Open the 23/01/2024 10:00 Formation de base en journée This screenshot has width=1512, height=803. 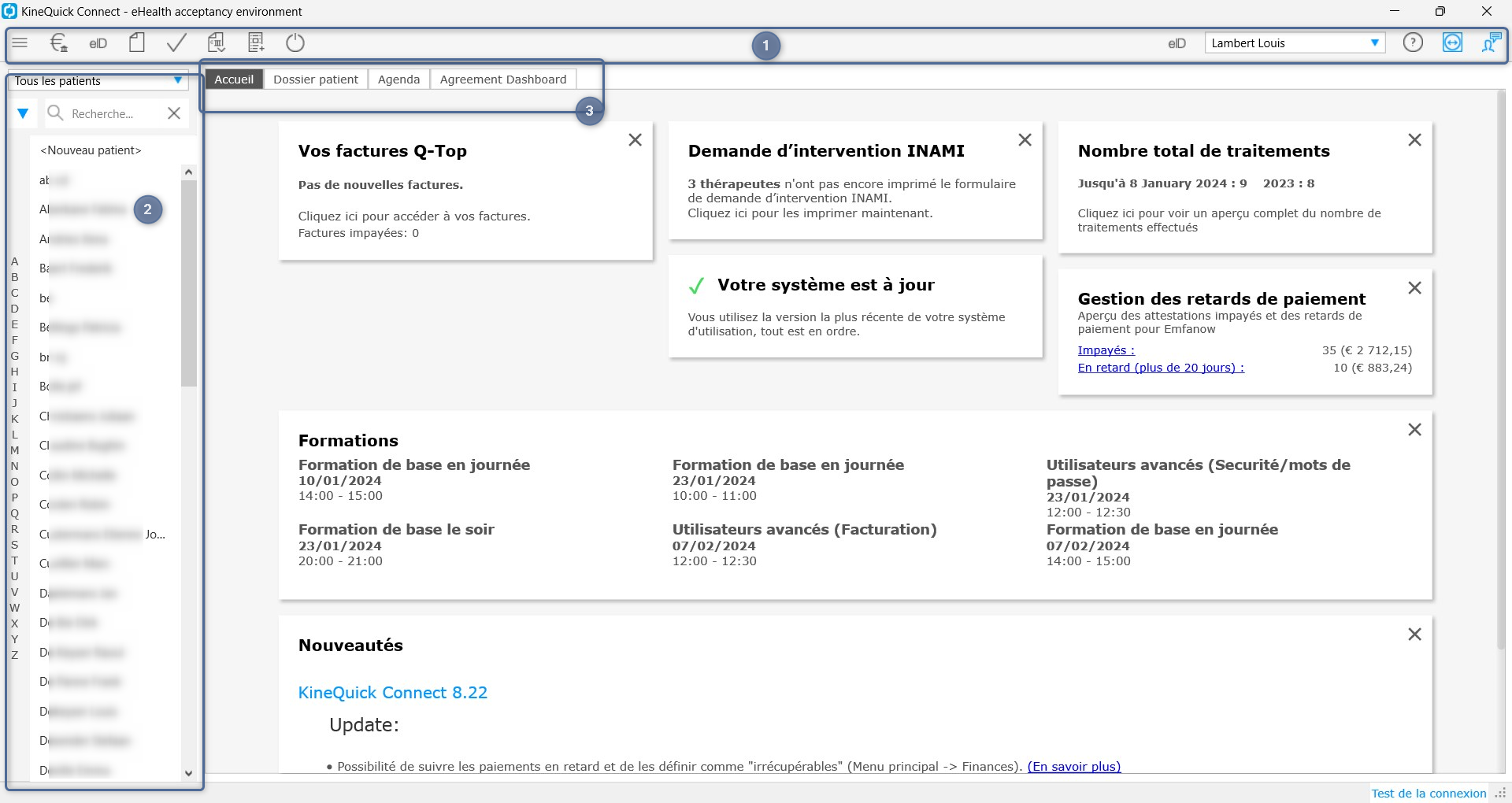tap(788, 480)
